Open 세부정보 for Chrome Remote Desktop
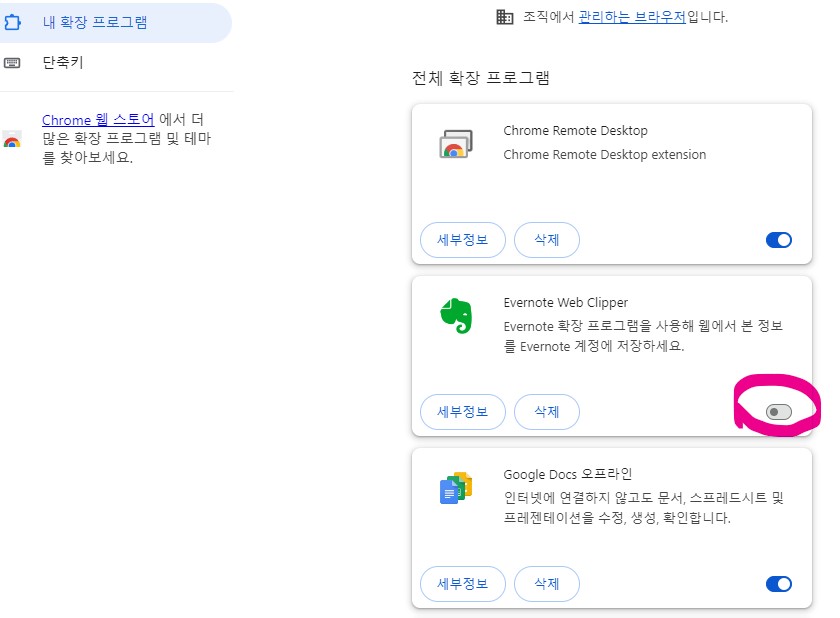 (463, 240)
